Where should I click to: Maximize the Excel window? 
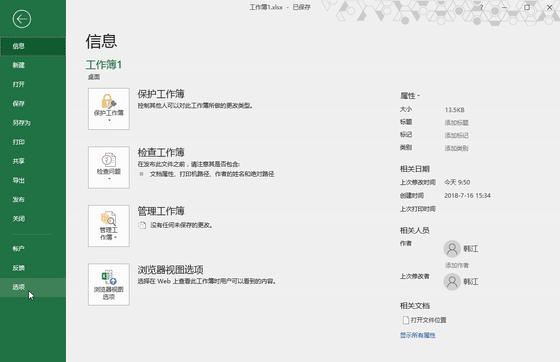coord(527,7)
